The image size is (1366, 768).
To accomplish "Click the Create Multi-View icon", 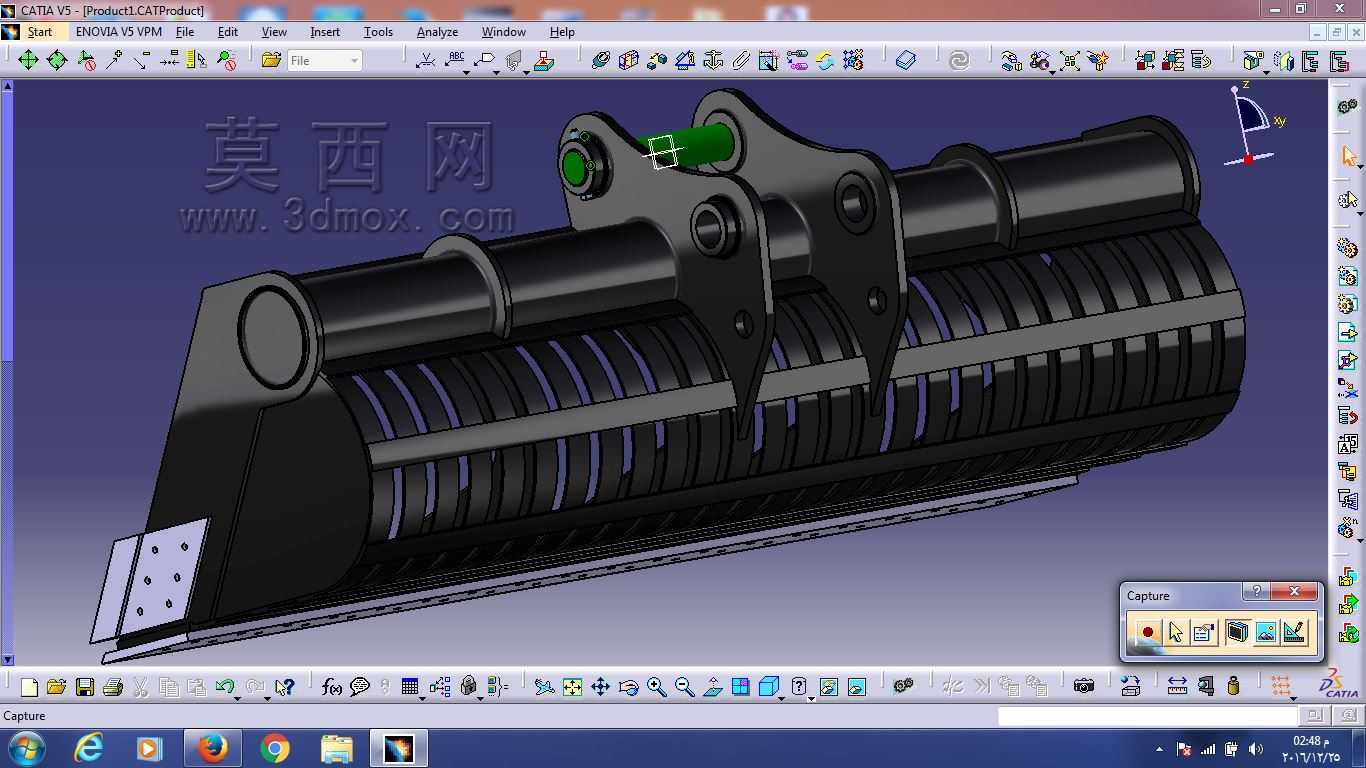I will pyautogui.click(x=740, y=687).
